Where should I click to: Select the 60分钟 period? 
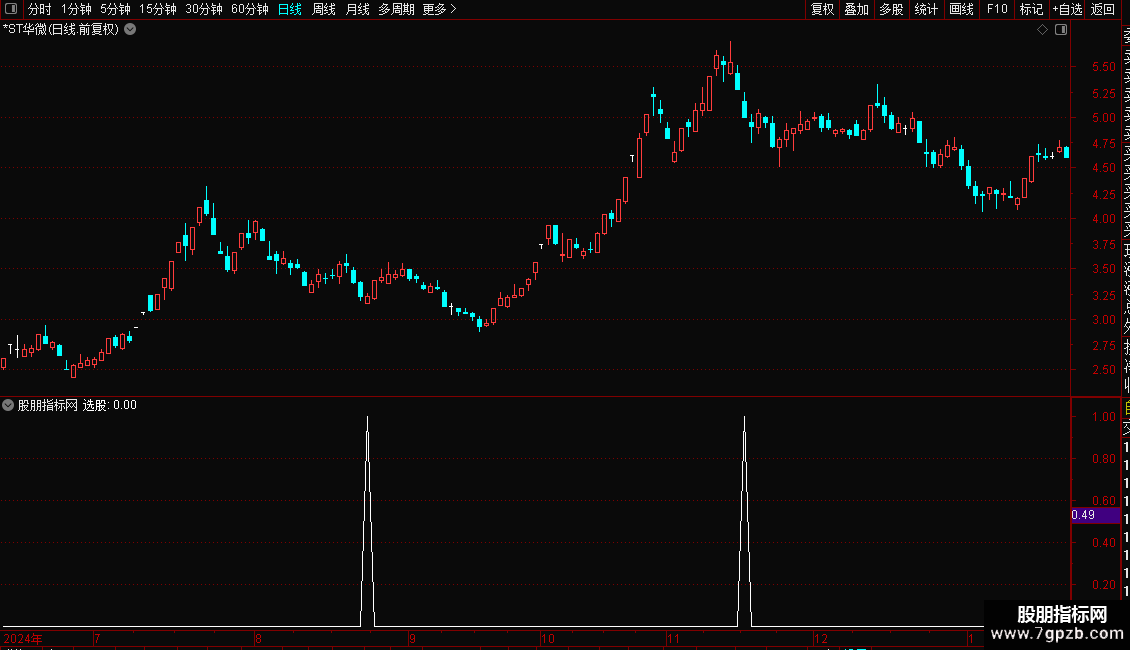pos(250,9)
